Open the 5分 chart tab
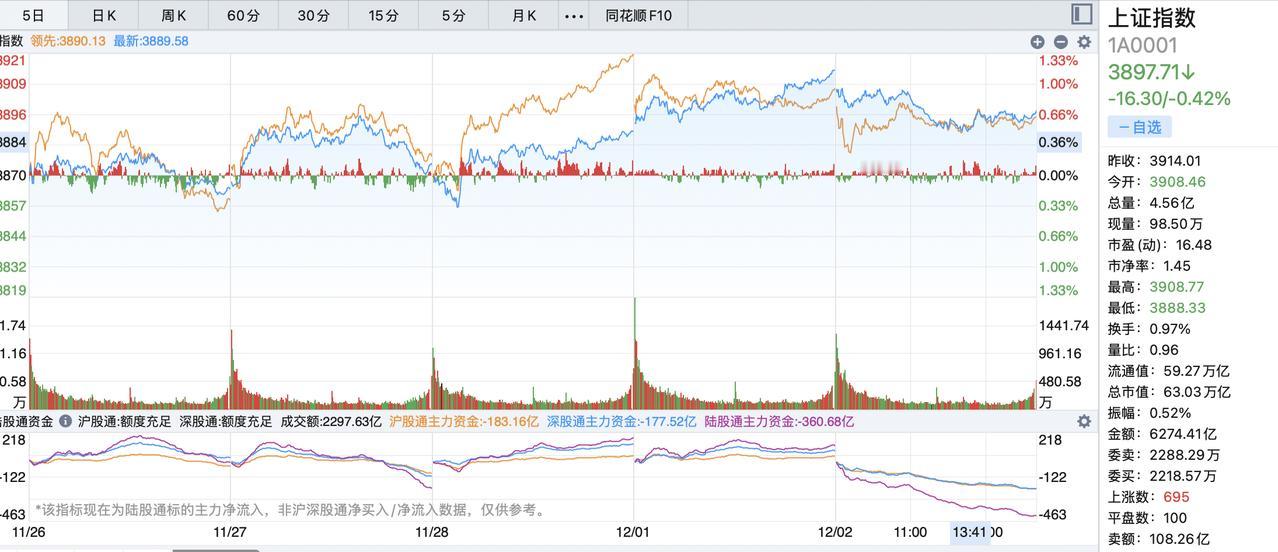 point(454,15)
